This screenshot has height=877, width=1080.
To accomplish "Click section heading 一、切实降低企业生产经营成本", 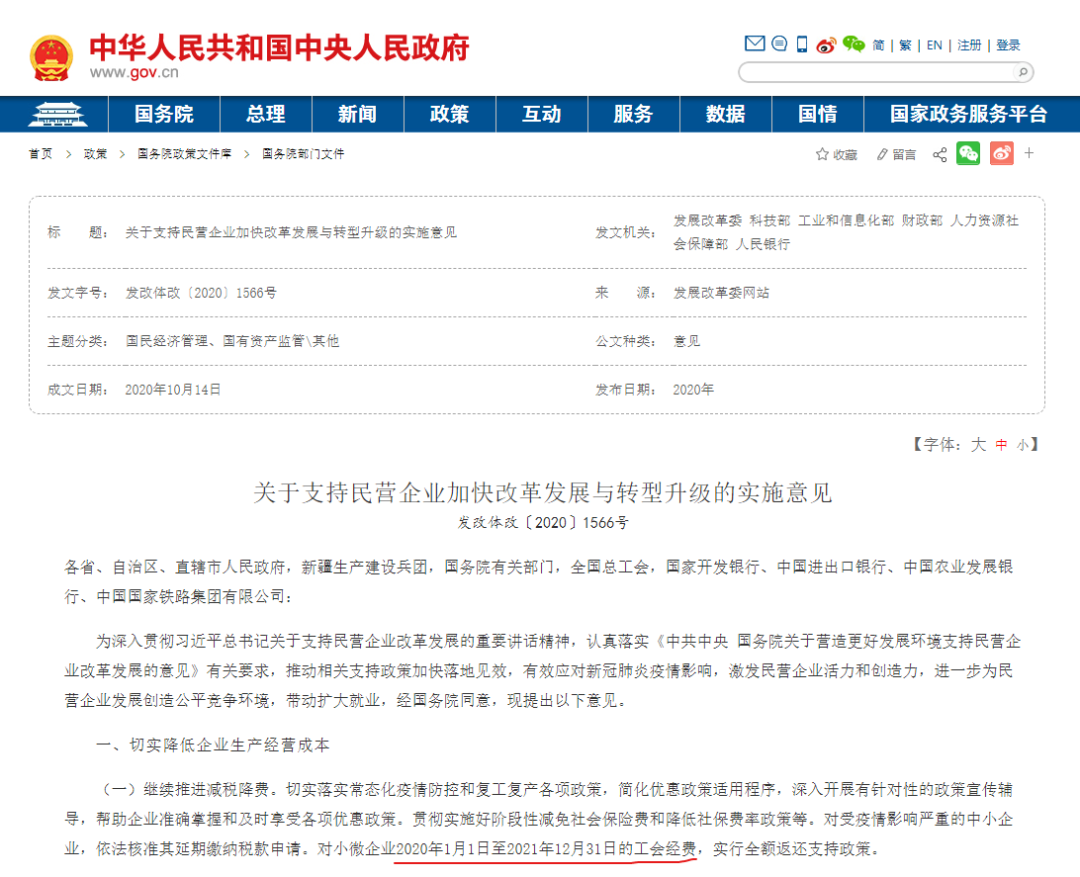I will click(x=213, y=745).
